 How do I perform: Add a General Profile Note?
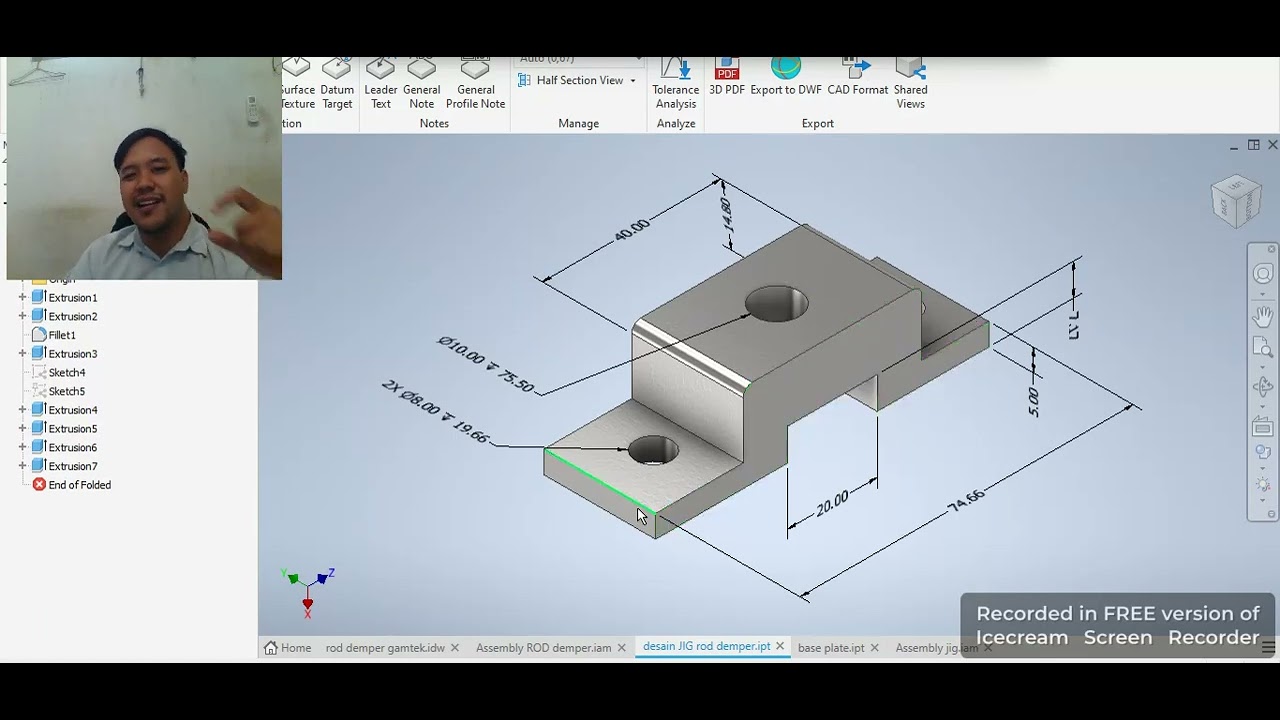tap(475, 84)
